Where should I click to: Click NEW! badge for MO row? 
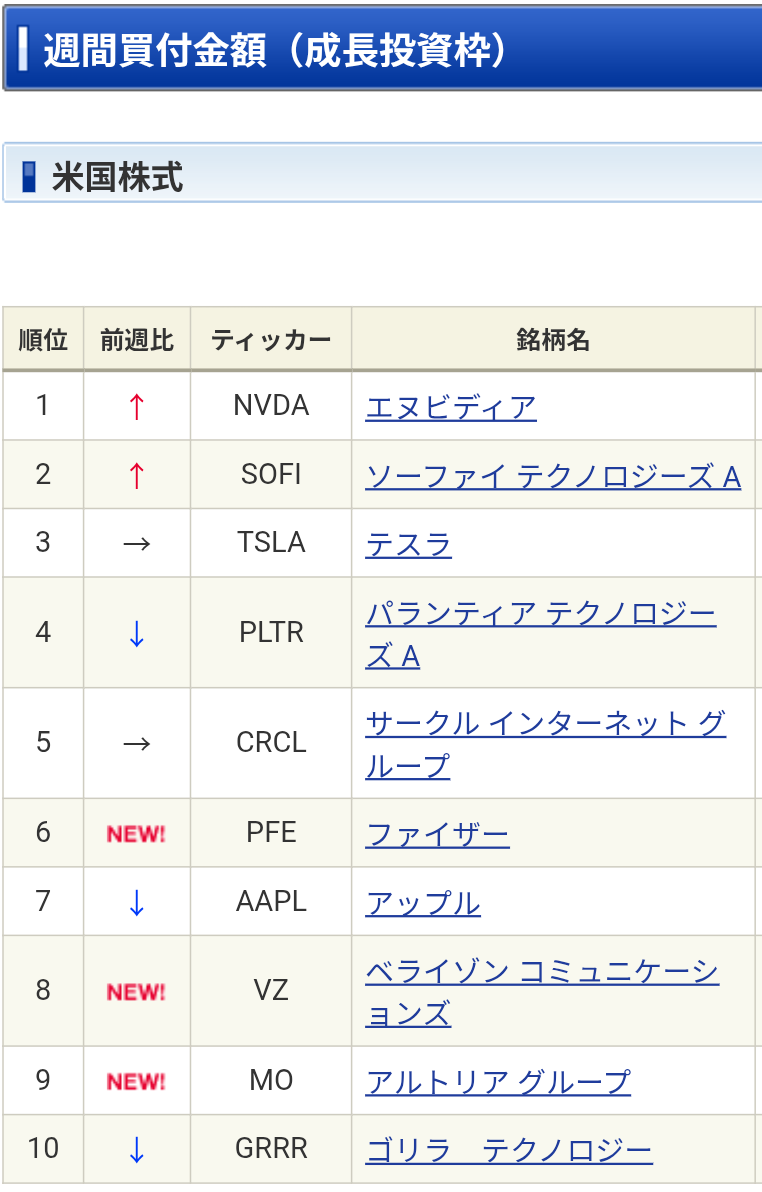(136, 1082)
